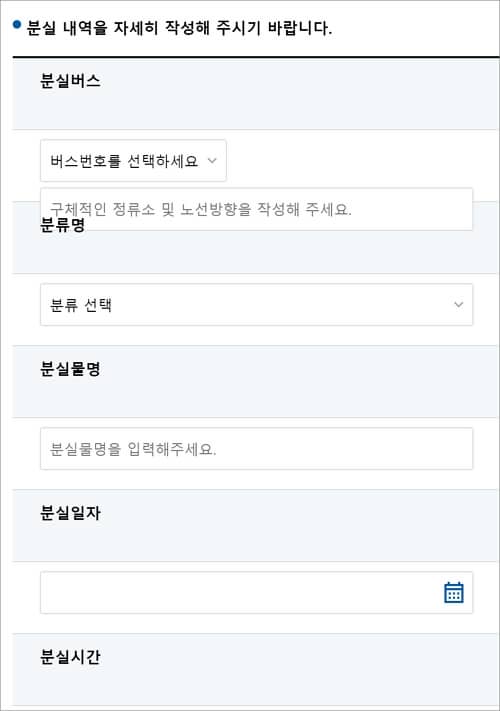Click the 분실 내역을 자세히 작성해 주시기 바랍니다 heading

coord(179,28)
